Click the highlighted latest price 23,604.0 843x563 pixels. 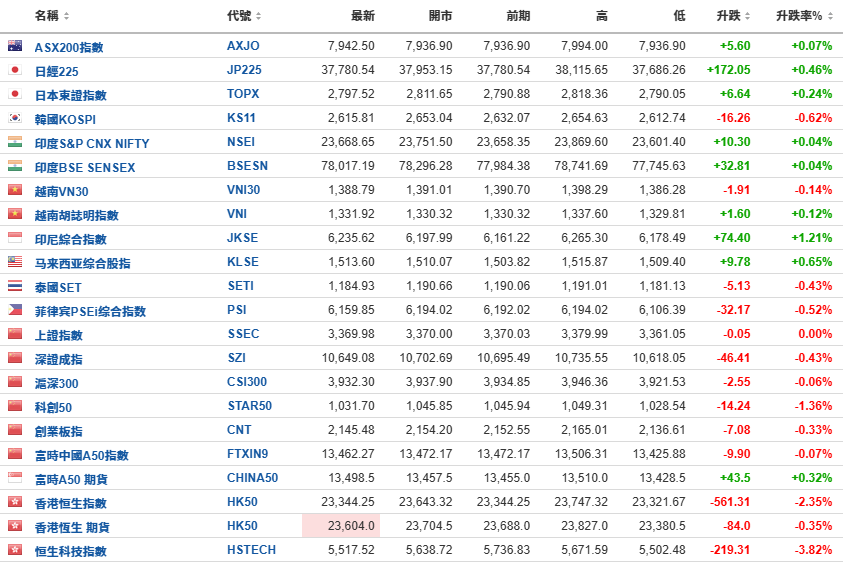[x=351, y=526]
